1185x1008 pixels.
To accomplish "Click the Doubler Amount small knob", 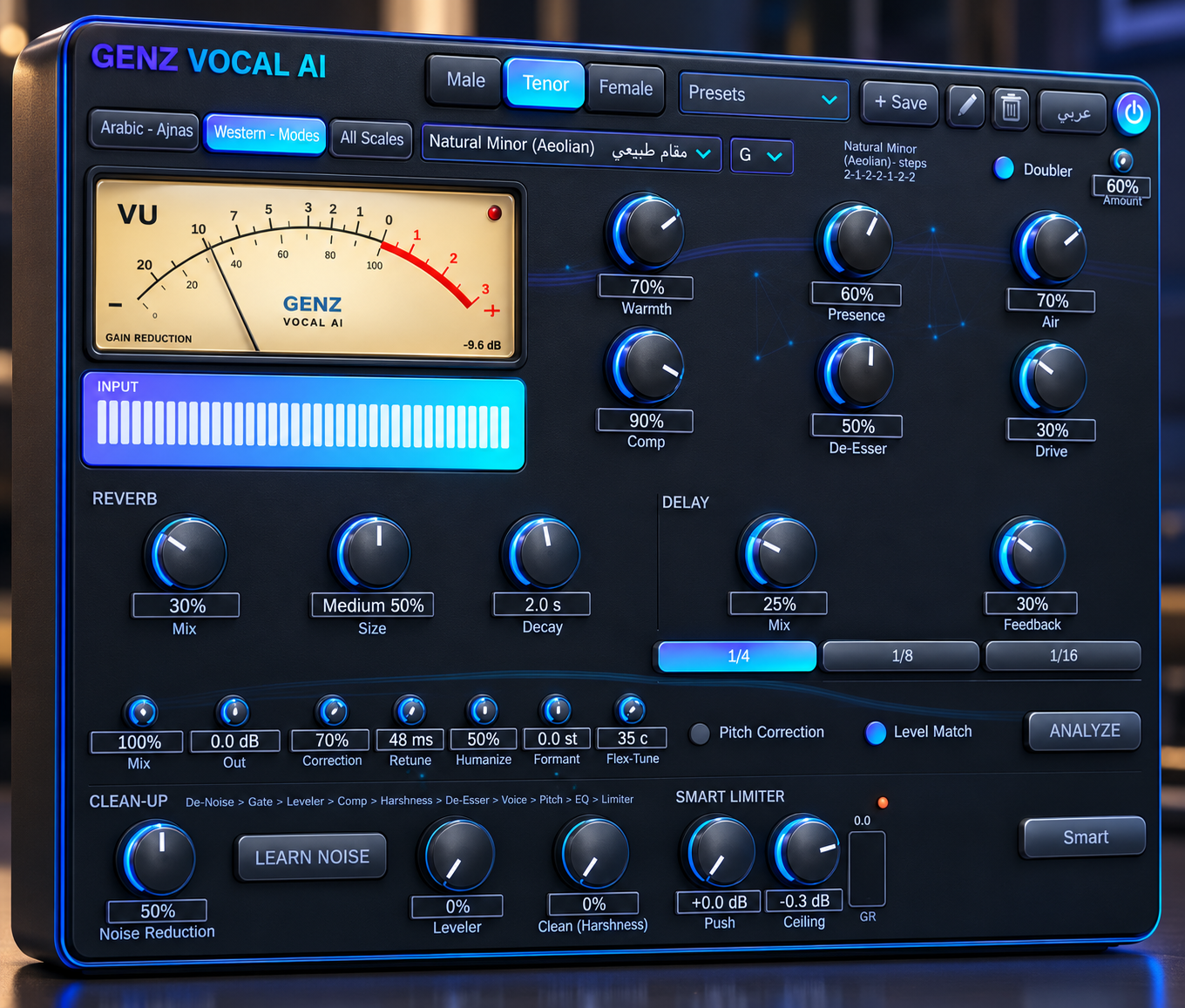I will click(1121, 160).
